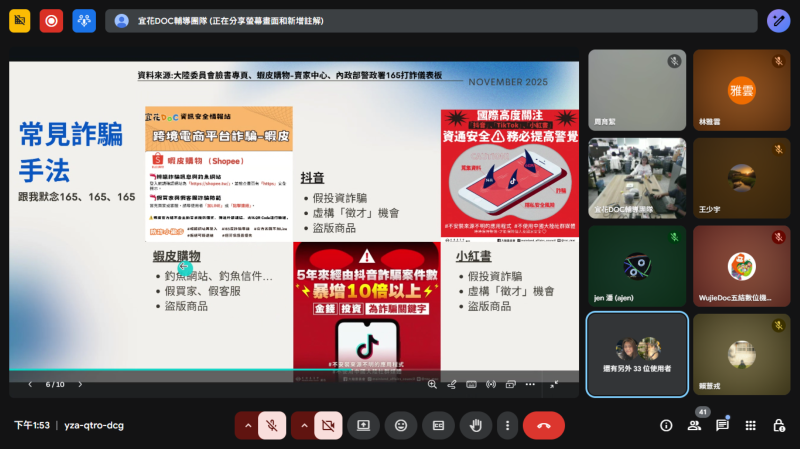This screenshot has width=800, height=449.
Task: Click the meeting code yza-qtro-dcg
Action: click(x=94, y=425)
